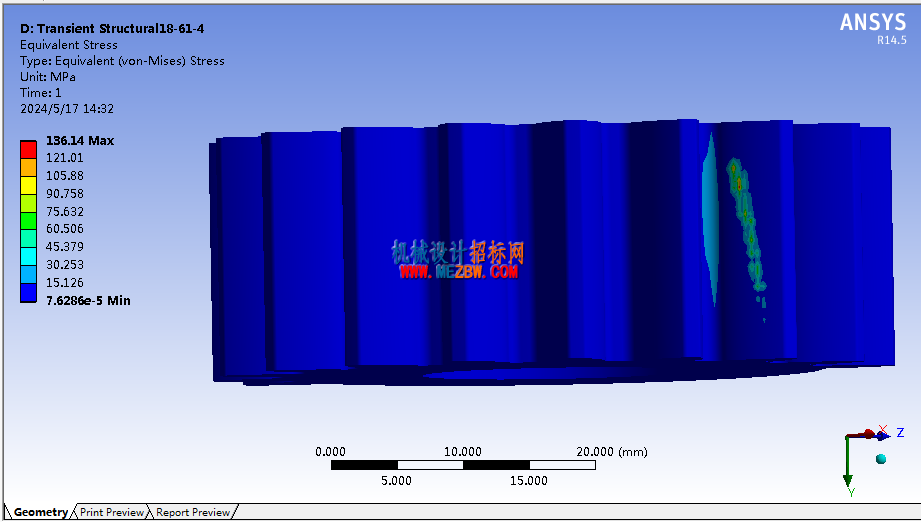Image resolution: width=921 pixels, height=522 pixels.
Task: Click the 'Type: Equivalent (von-Mises) Stress' text
Action: click(122, 61)
